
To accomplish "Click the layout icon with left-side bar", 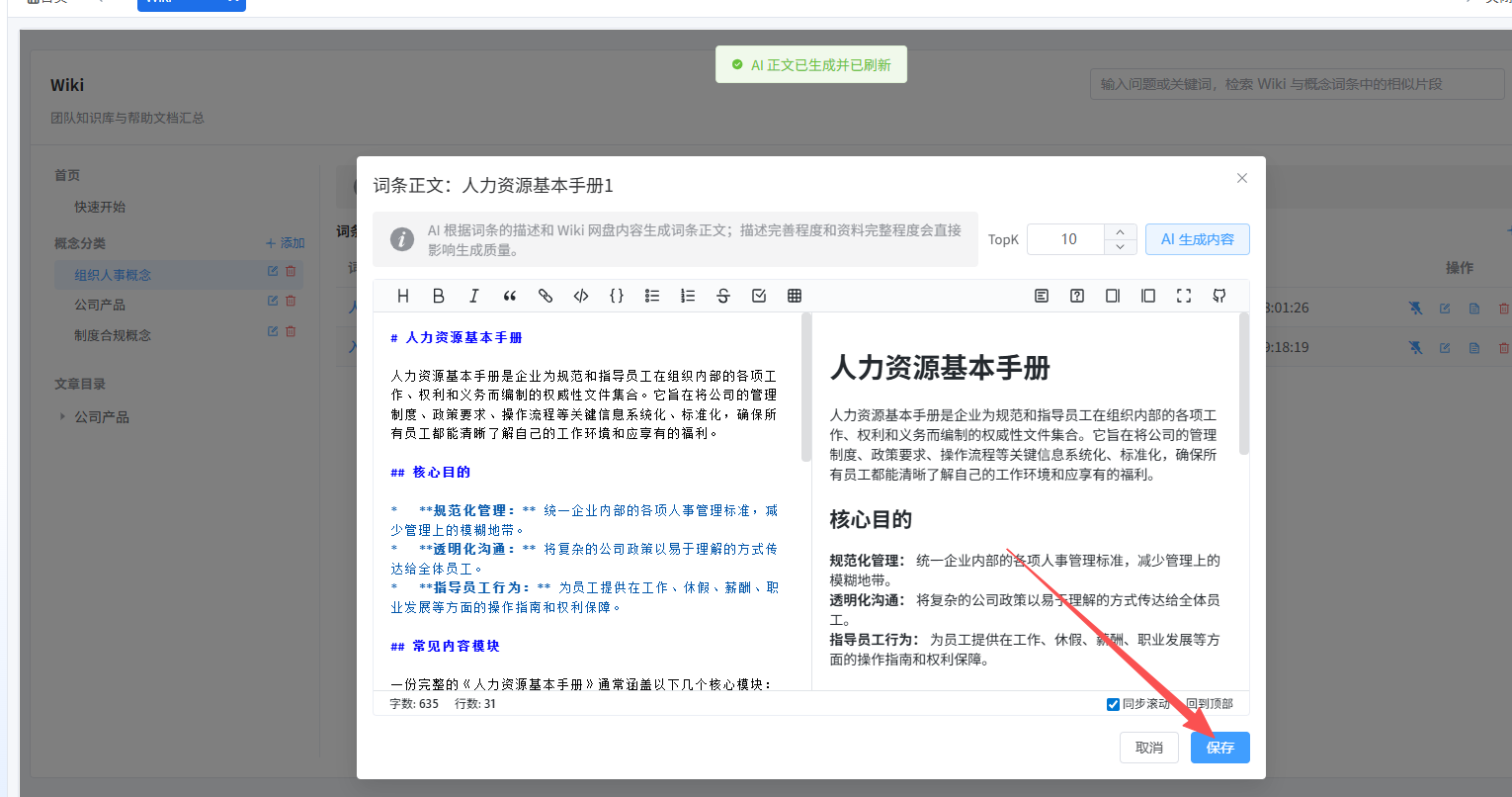I will pyautogui.click(x=1148, y=296).
